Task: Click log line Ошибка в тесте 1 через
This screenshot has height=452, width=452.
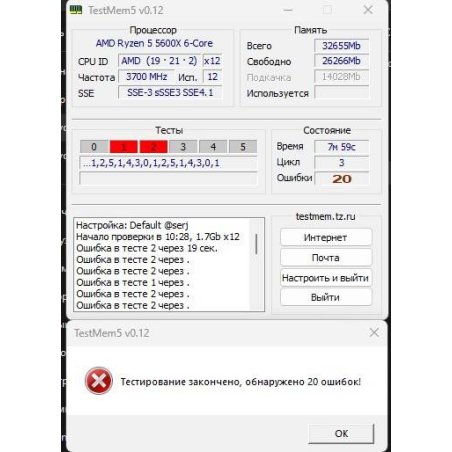Action: click(x=133, y=282)
